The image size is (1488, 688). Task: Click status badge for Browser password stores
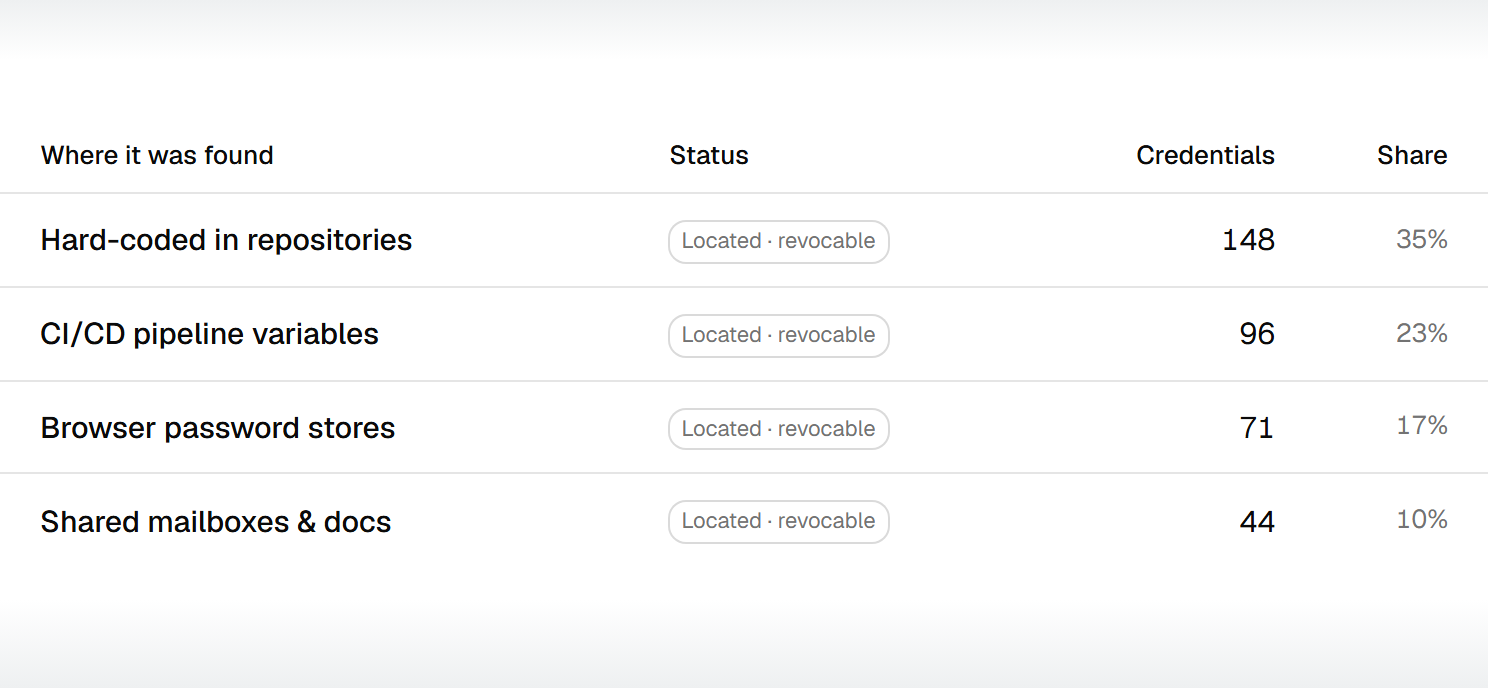point(779,429)
